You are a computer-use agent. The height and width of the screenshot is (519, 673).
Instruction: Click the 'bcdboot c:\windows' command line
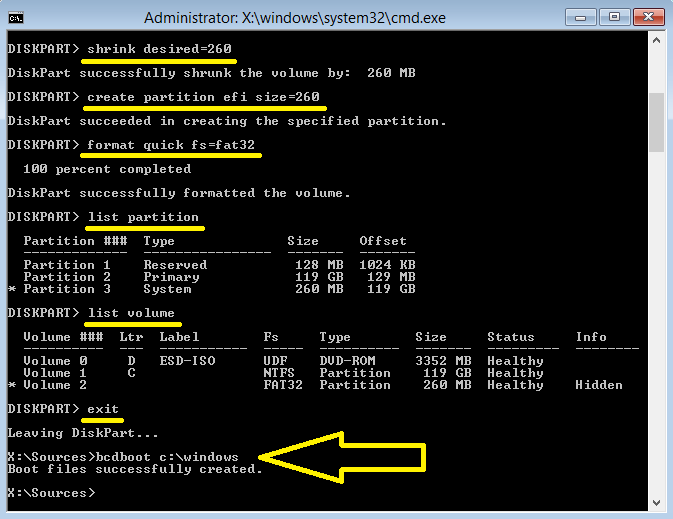175,457
